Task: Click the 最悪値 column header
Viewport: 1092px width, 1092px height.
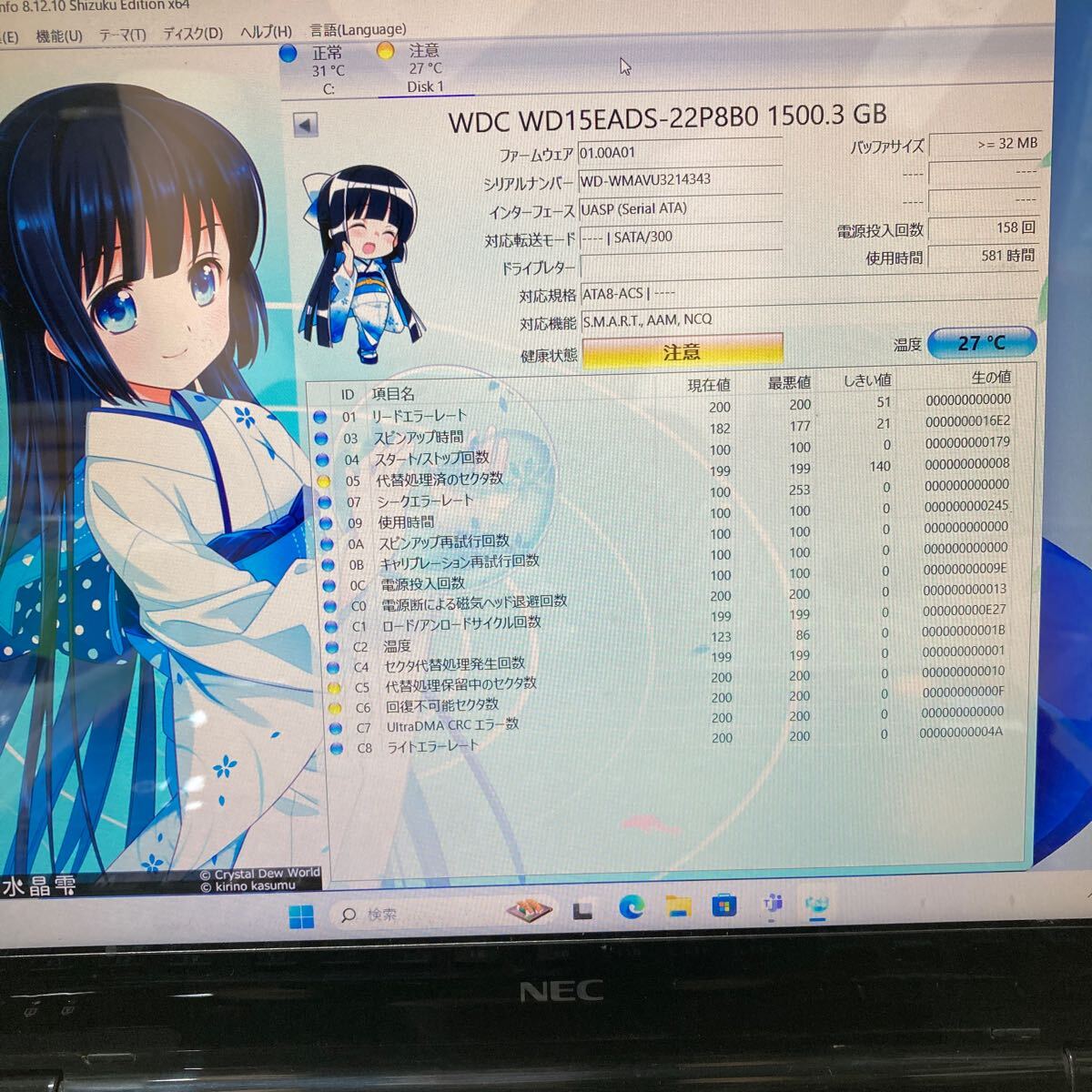Action: (789, 382)
